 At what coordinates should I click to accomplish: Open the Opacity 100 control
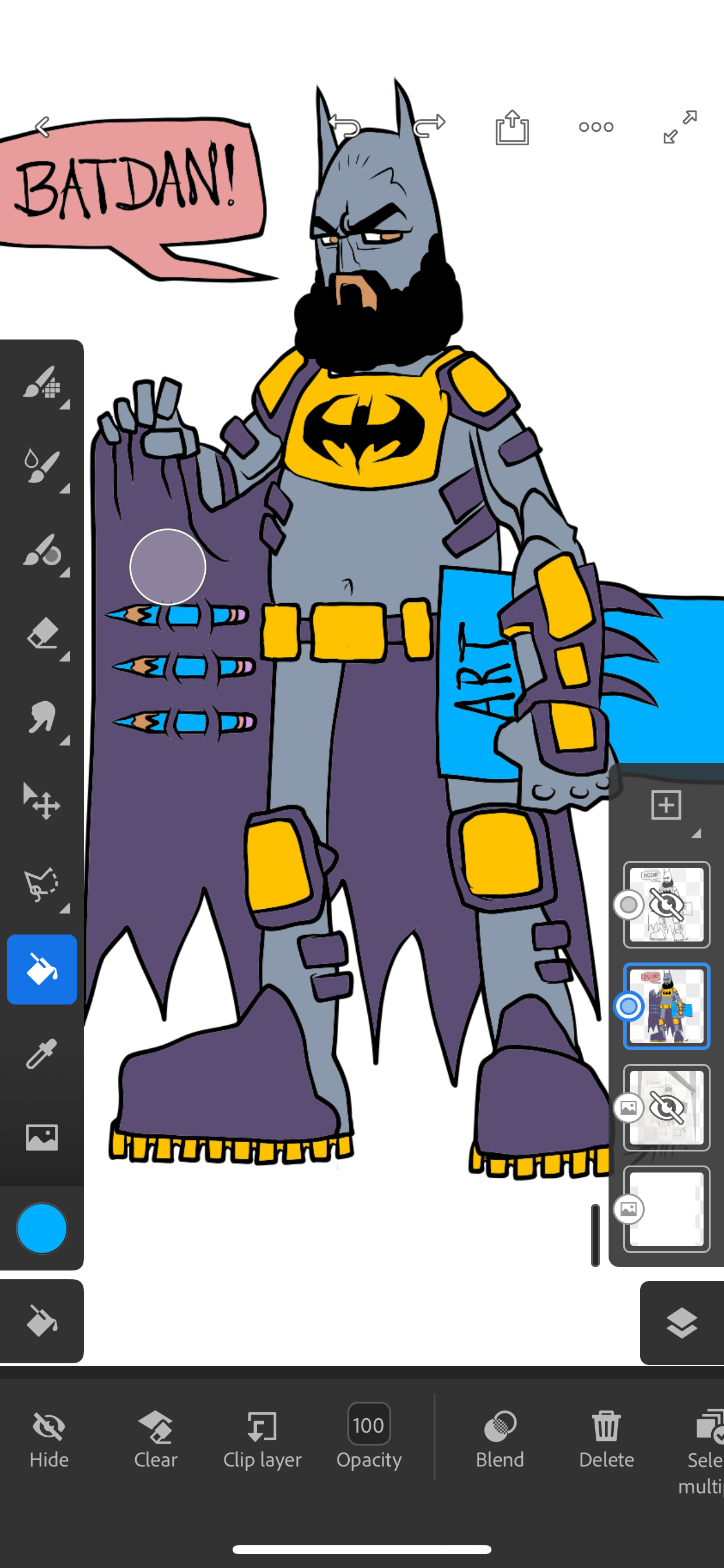click(368, 1437)
